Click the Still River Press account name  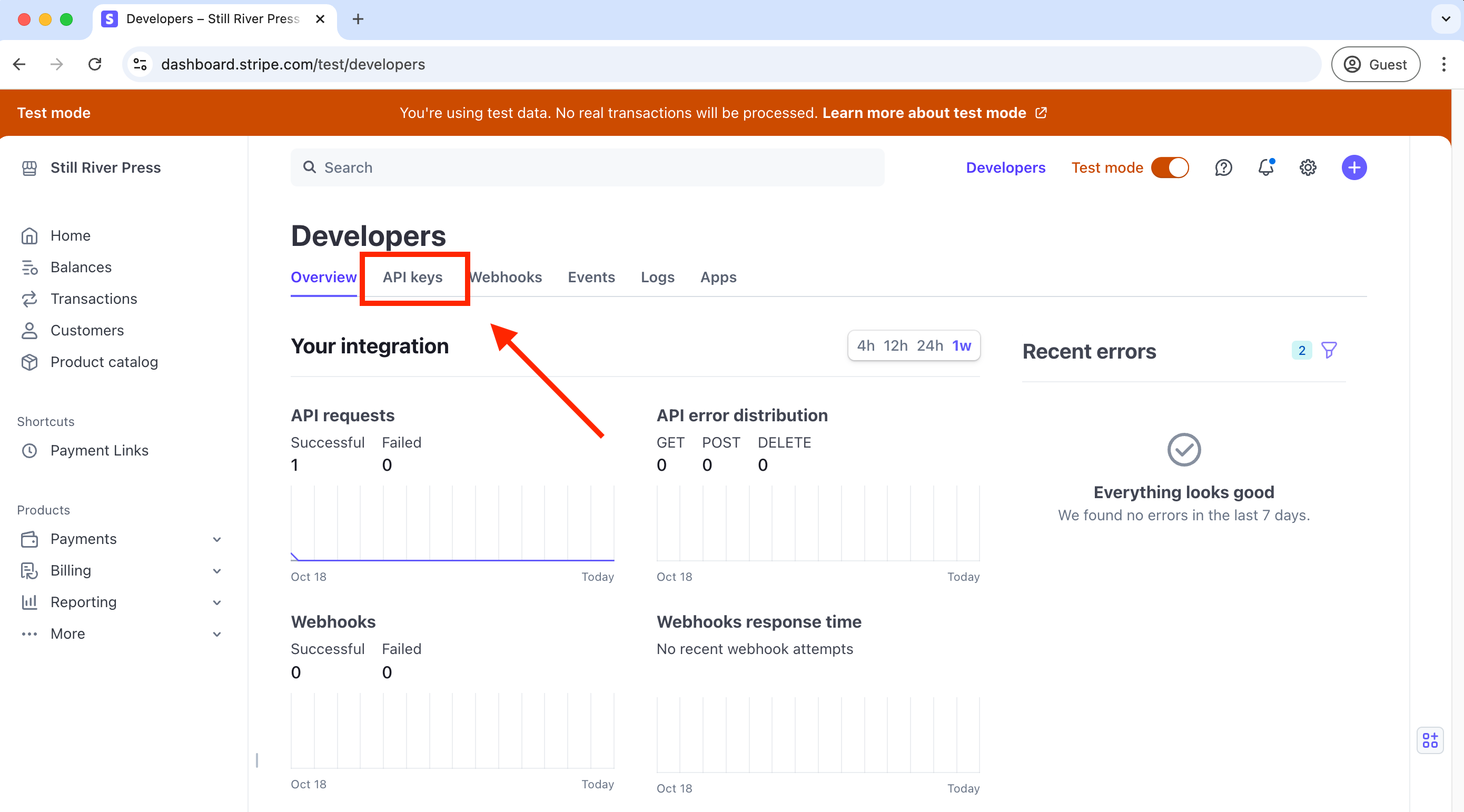pos(106,167)
